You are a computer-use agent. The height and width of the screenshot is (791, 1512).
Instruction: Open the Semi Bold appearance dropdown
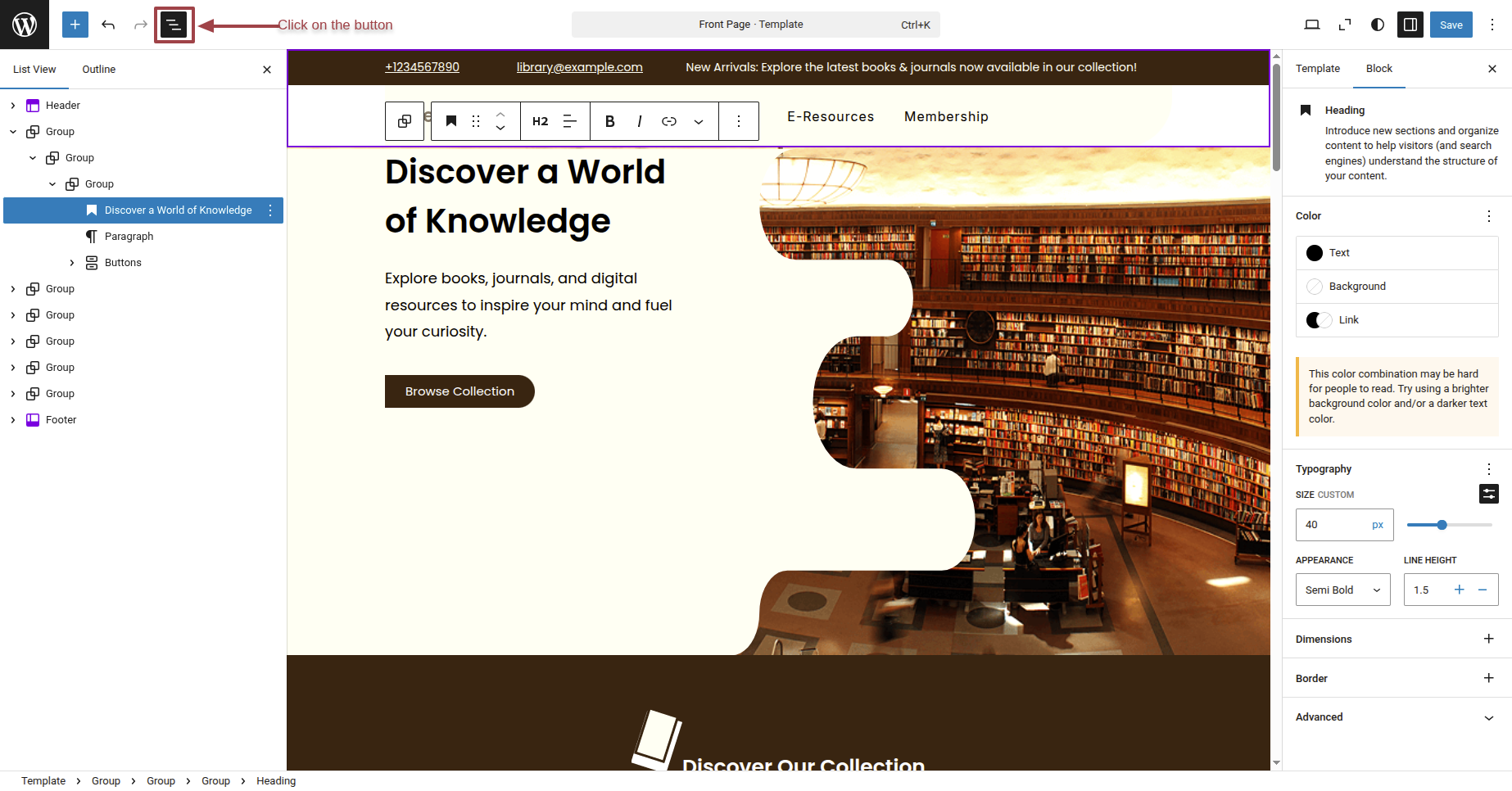click(x=1342, y=590)
